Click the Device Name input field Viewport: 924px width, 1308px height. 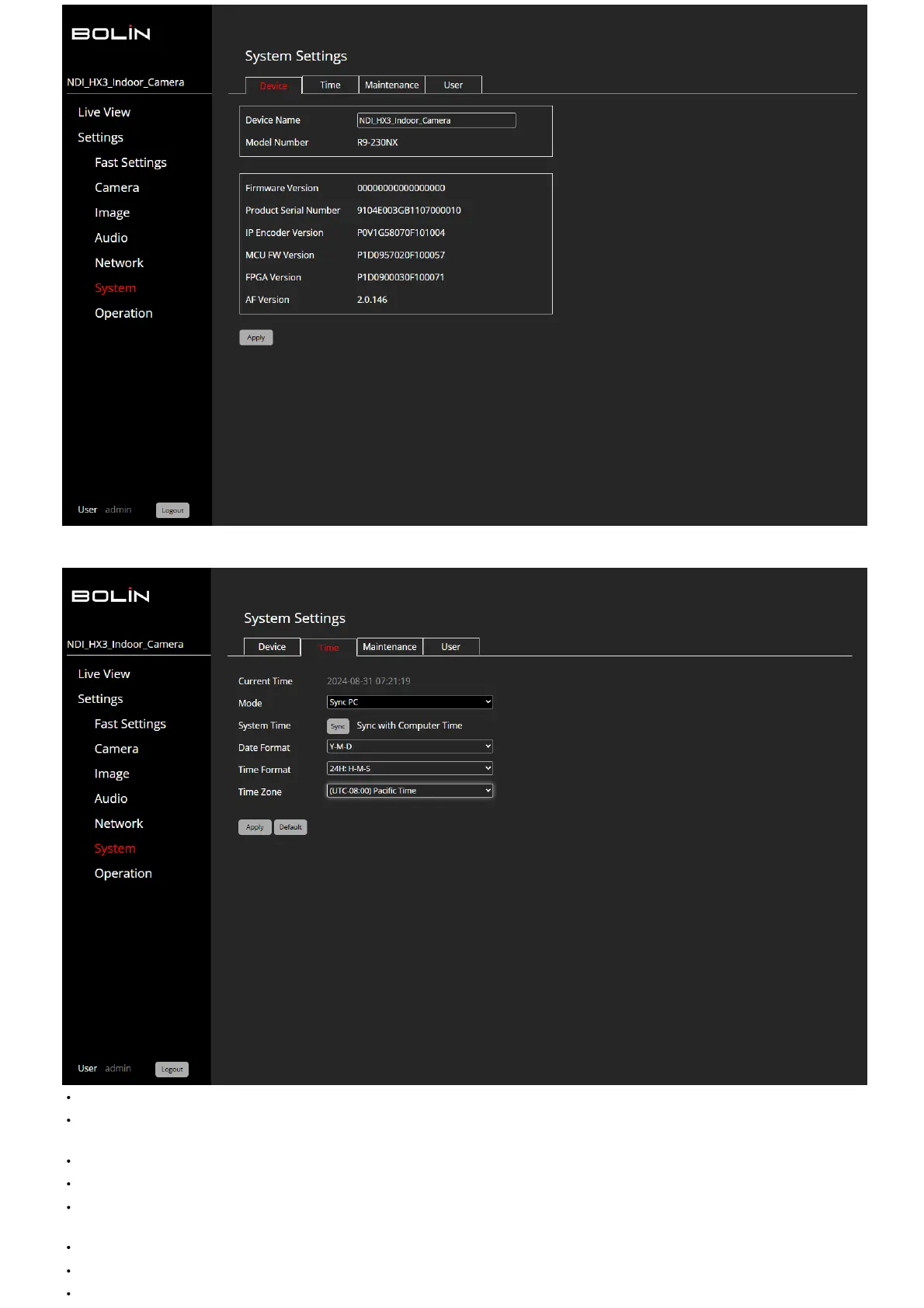coord(436,120)
